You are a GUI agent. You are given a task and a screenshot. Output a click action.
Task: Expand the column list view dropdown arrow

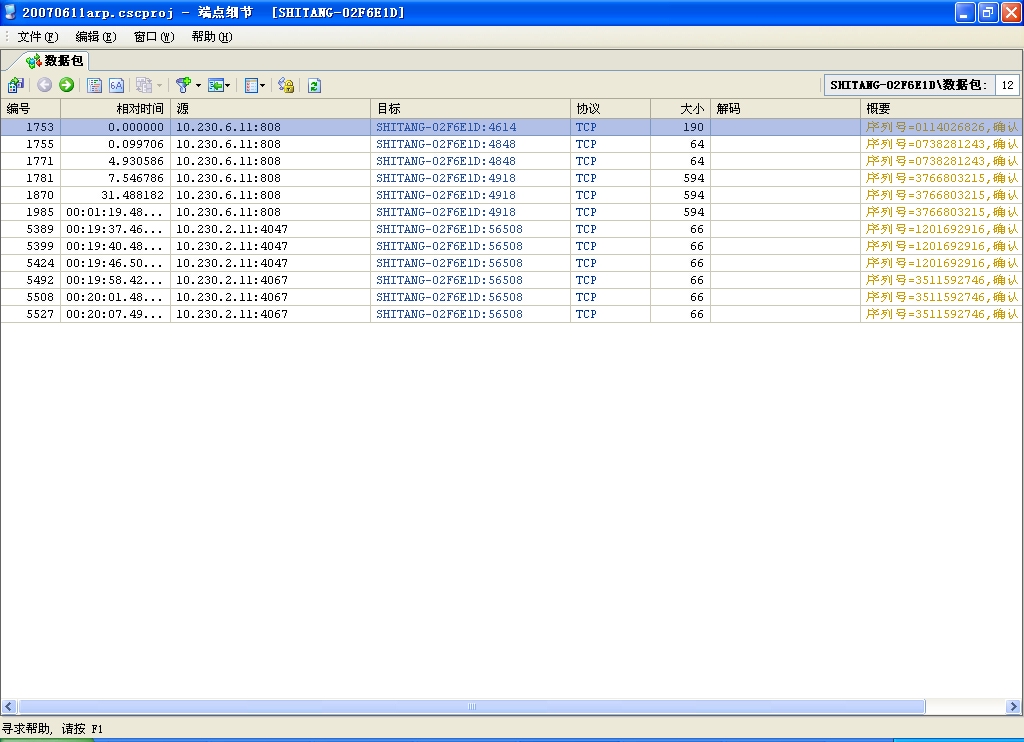coord(263,86)
